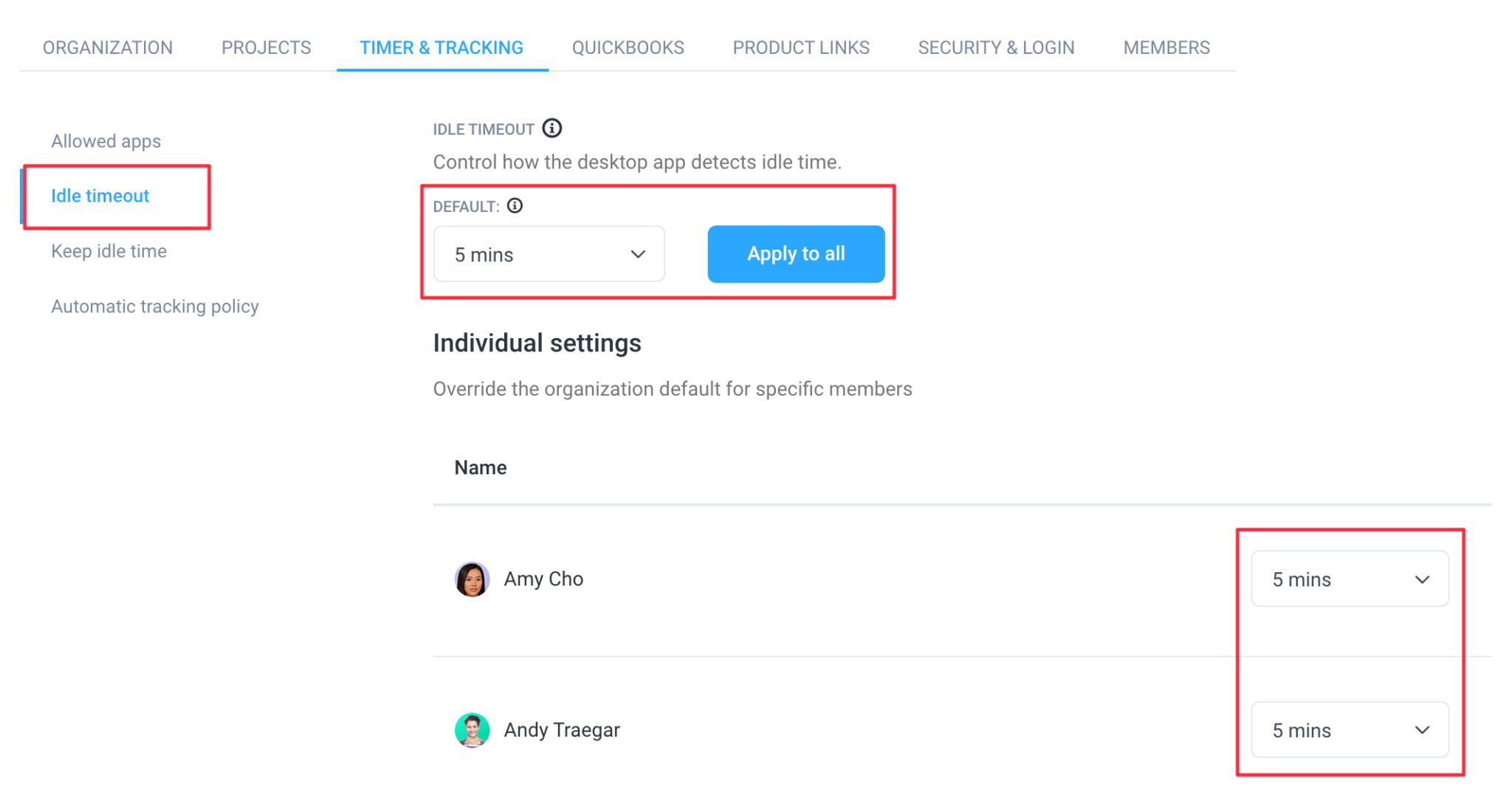Image resolution: width=1512 pixels, height=804 pixels.
Task: Open the Security & Login tab
Action: pos(996,47)
